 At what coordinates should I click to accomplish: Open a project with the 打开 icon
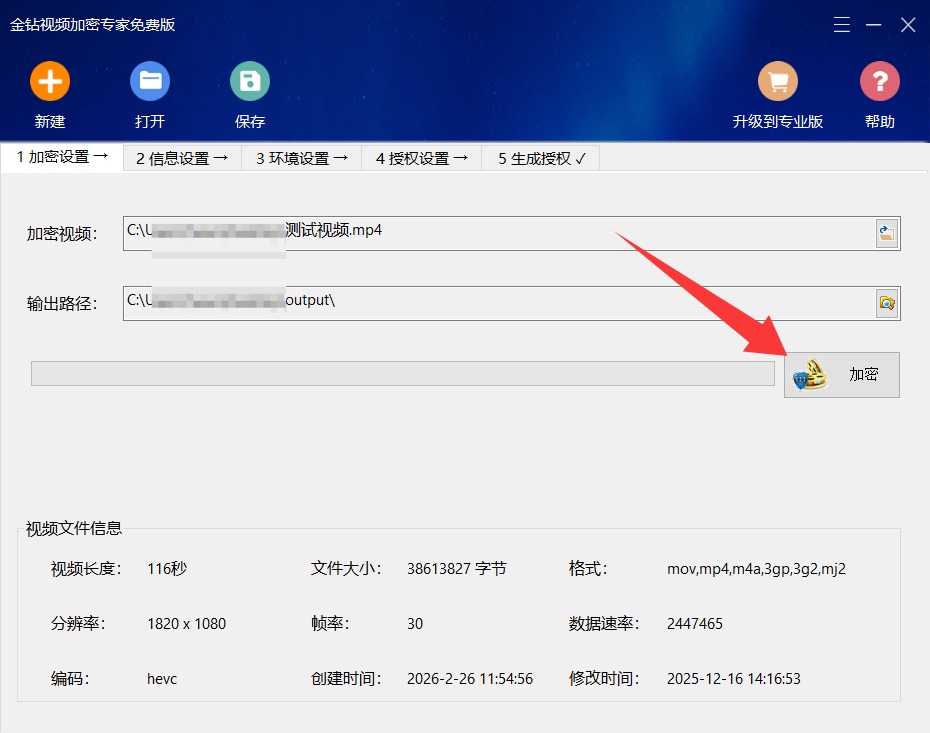pos(150,81)
